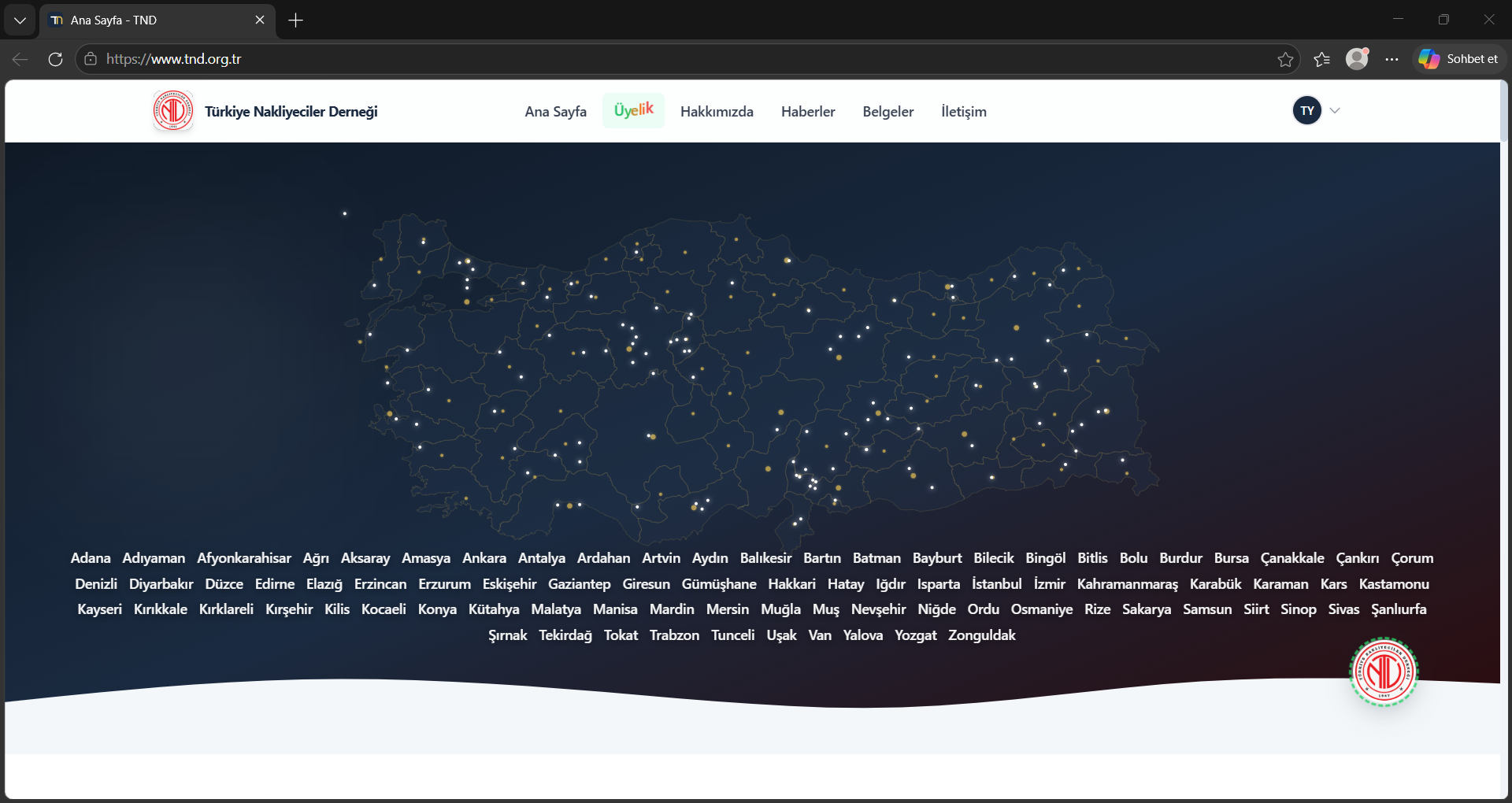1512x803 pixels.
Task: Select the city Kastamonu
Action: pyautogui.click(x=1394, y=584)
